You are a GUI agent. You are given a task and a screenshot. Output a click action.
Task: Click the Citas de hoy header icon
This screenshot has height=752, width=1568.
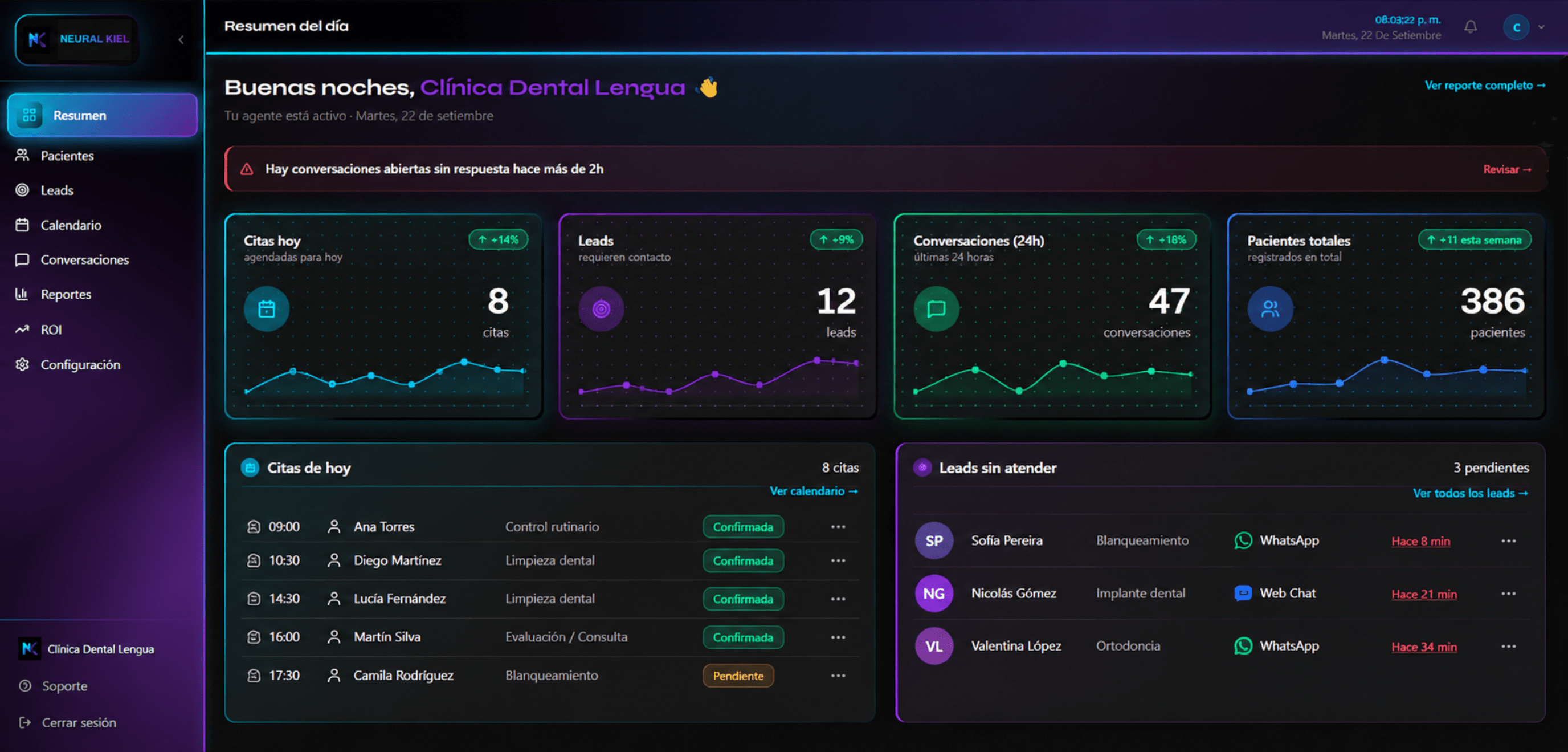(250, 468)
